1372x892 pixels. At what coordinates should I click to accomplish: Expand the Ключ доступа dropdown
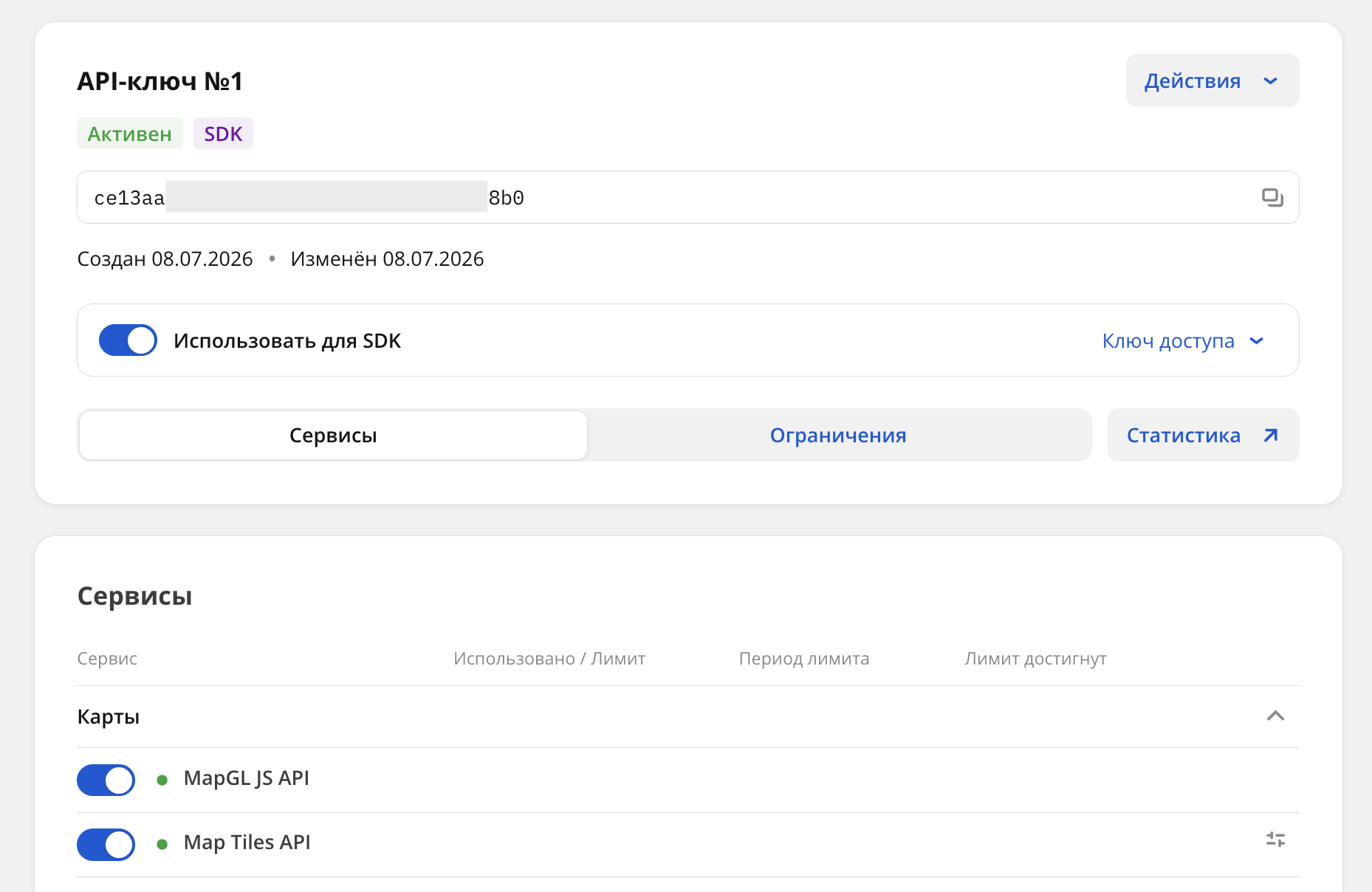point(1183,341)
